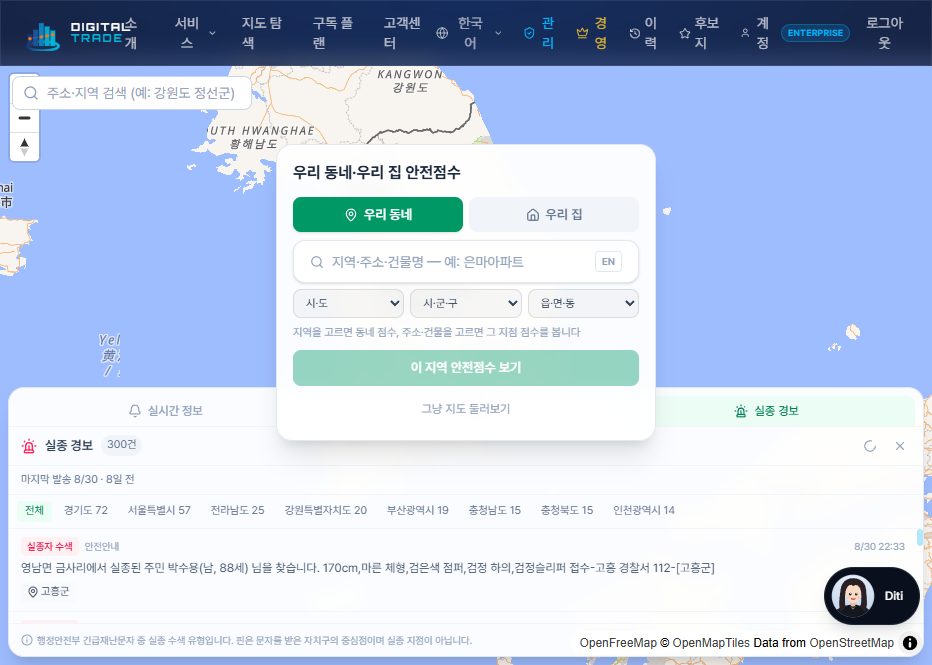Filter alerts by 부산광역시 19
The image size is (932, 665).
[418, 510]
